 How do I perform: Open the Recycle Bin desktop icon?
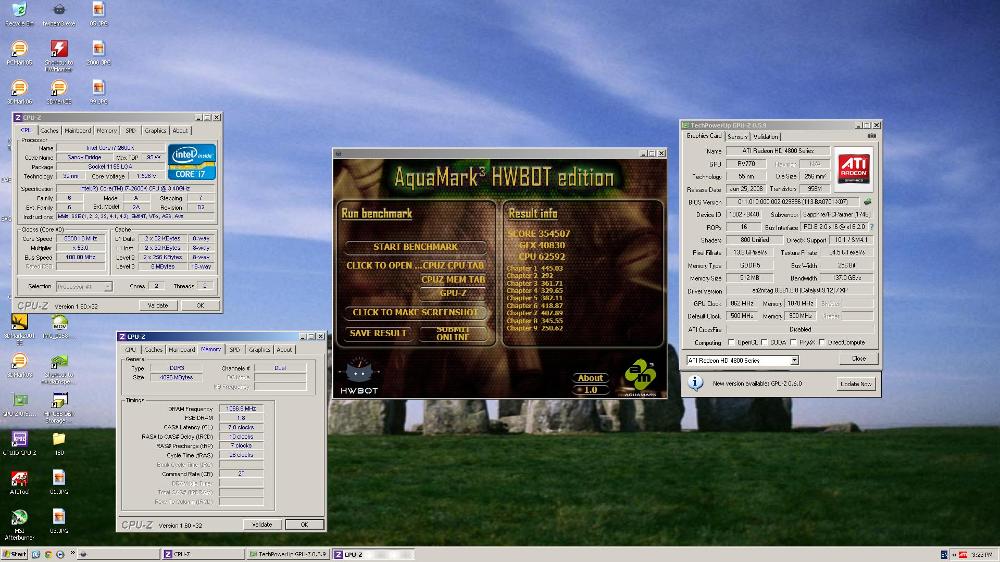pos(19,11)
